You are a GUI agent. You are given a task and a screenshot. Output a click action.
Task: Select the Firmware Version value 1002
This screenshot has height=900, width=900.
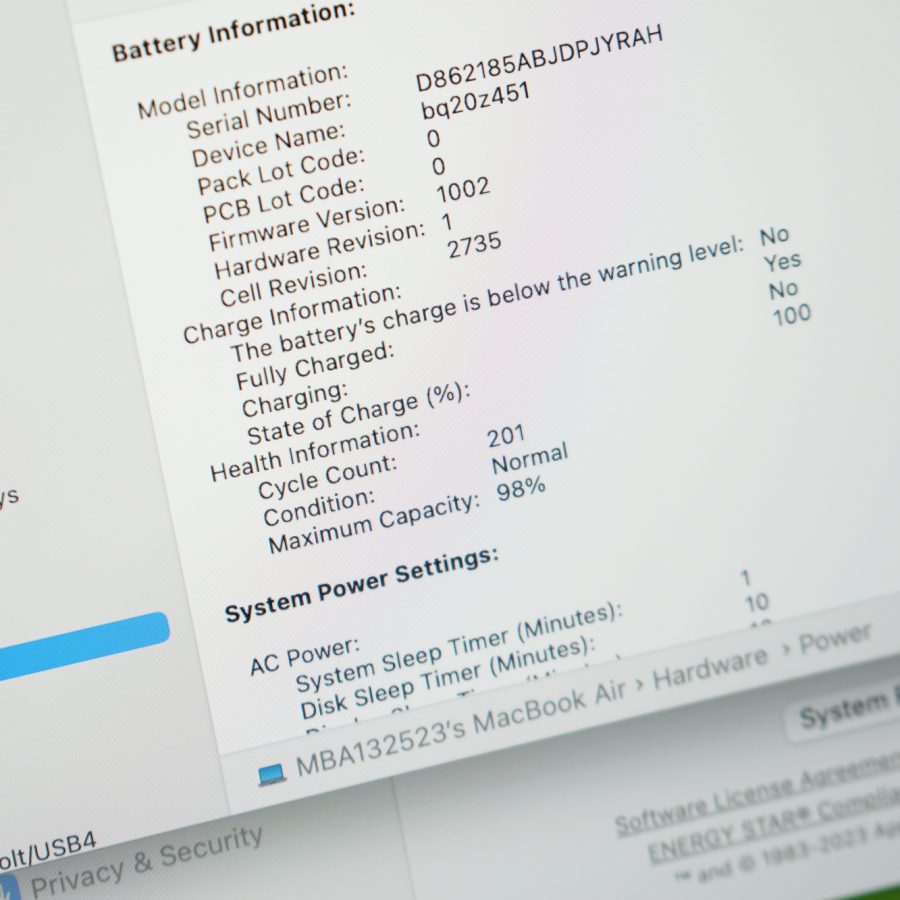(463, 190)
